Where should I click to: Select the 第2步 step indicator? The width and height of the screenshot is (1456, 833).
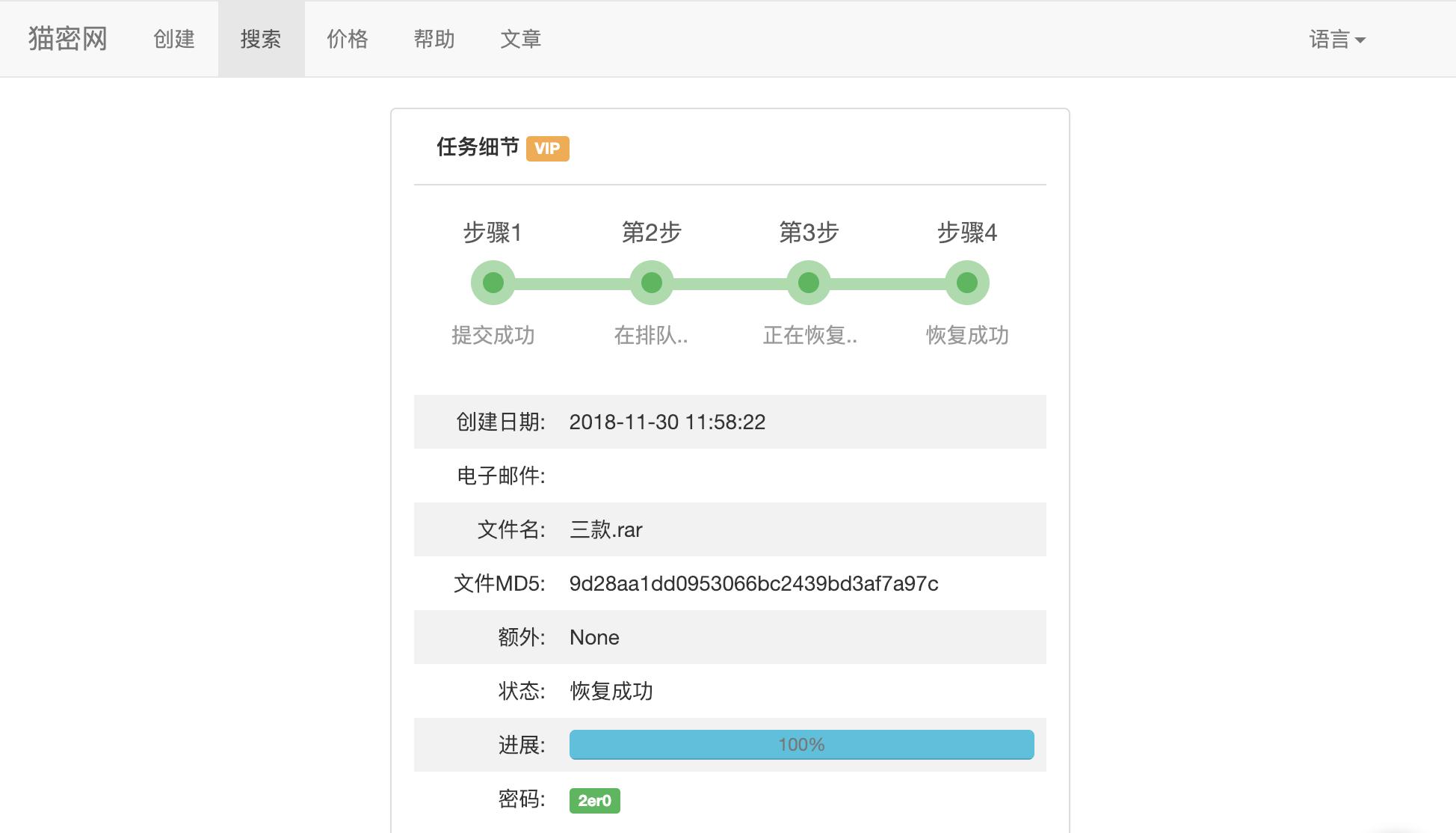click(650, 283)
